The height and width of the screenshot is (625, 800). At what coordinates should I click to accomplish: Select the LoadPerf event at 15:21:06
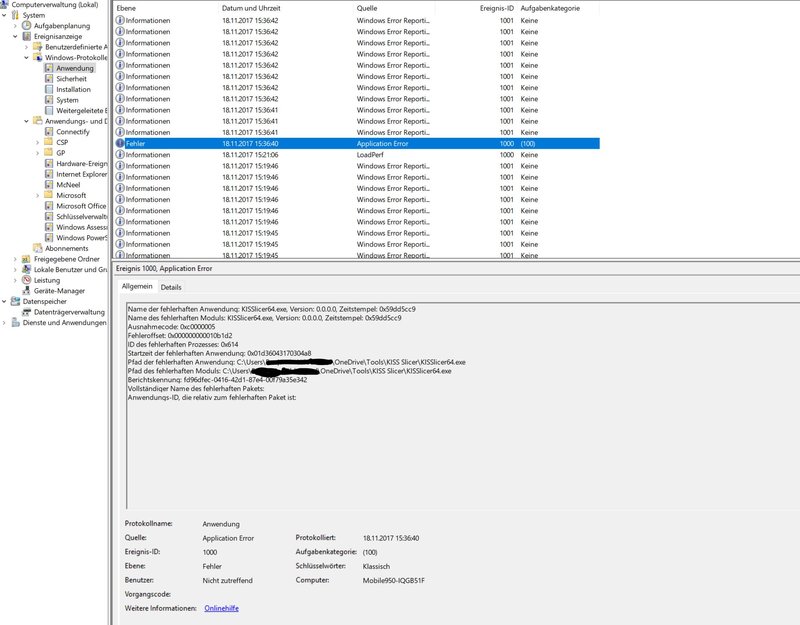click(x=357, y=155)
